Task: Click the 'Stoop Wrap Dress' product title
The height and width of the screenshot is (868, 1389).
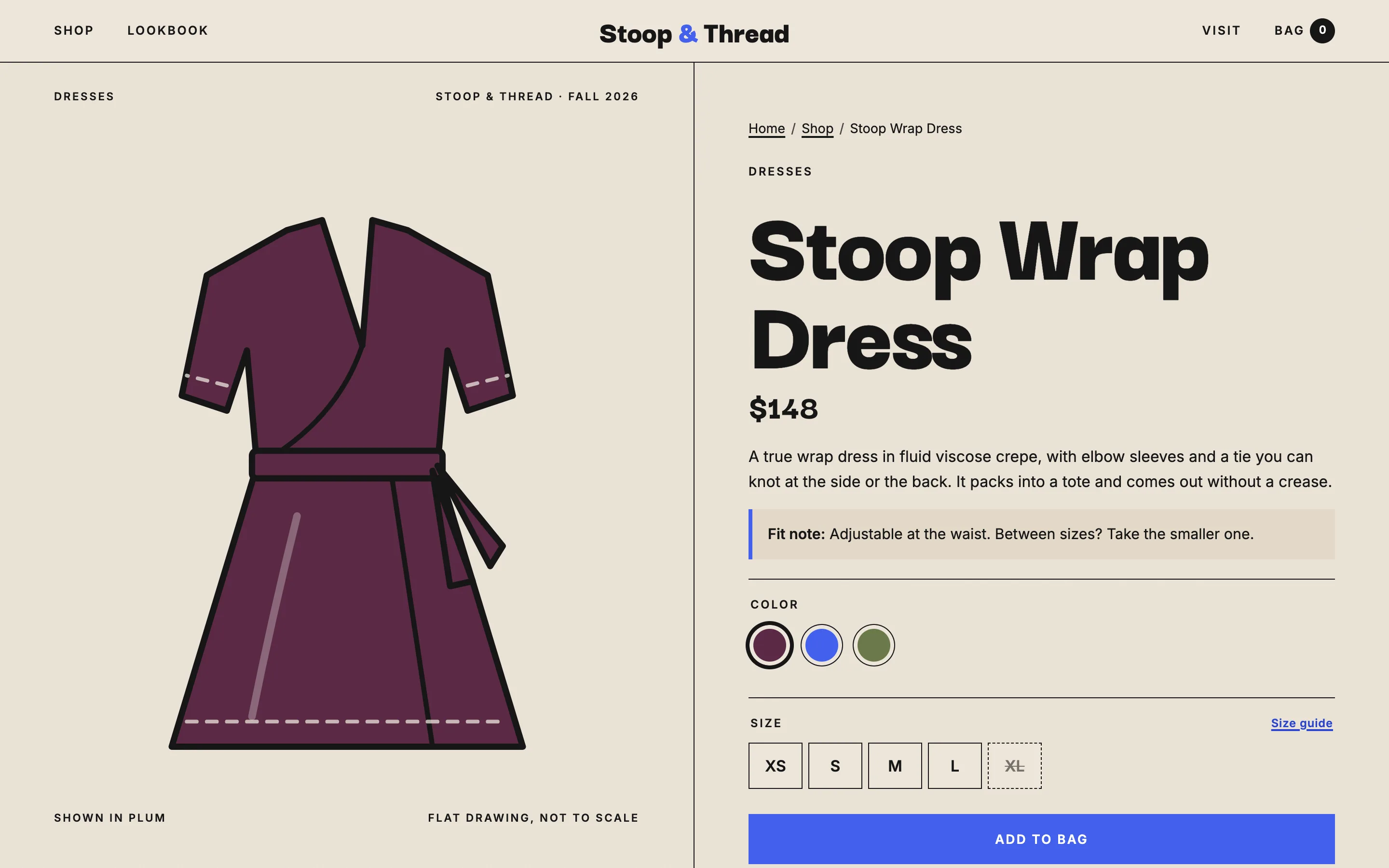Action: coord(979,294)
